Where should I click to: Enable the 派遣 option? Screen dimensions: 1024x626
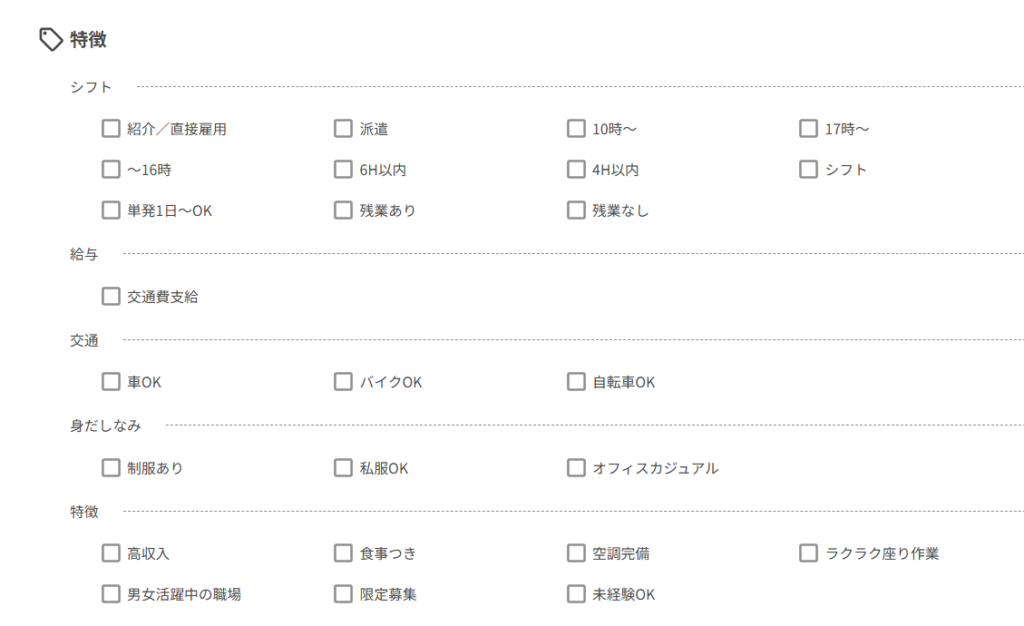tap(343, 128)
